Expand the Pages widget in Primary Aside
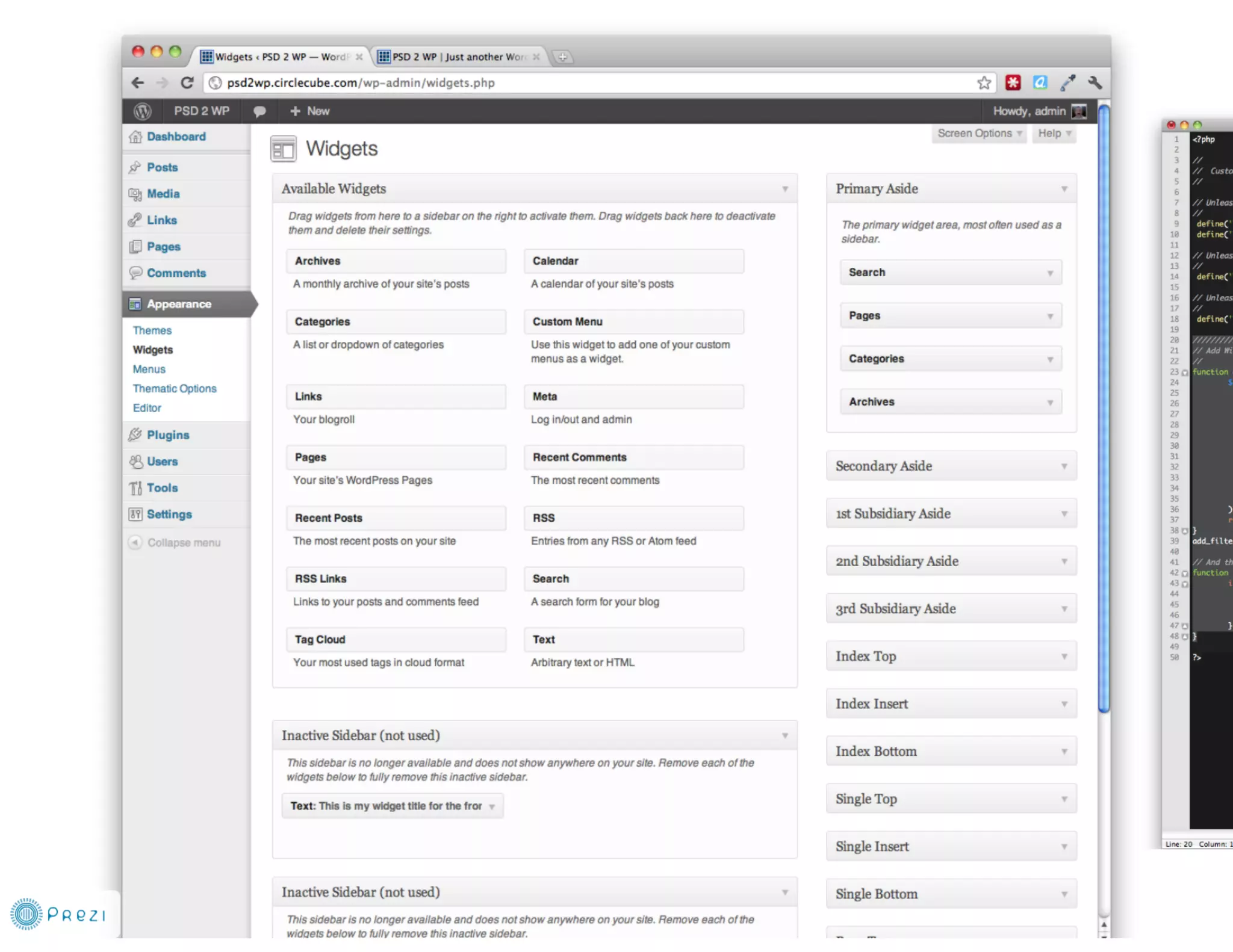The width and height of the screenshot is (1233, 952). [1050, 317]
